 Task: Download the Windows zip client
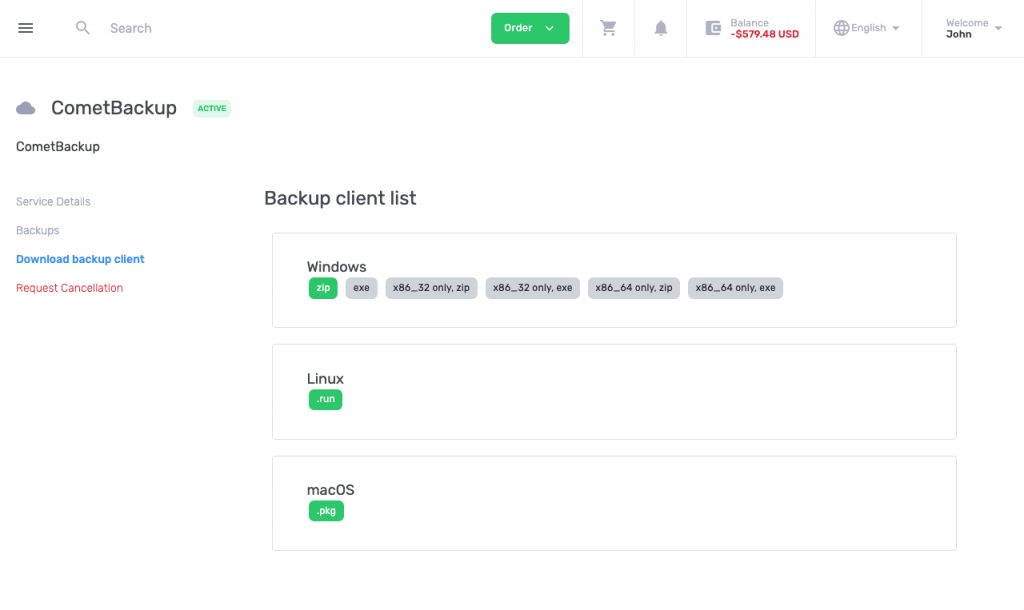[x=323, y=288]
